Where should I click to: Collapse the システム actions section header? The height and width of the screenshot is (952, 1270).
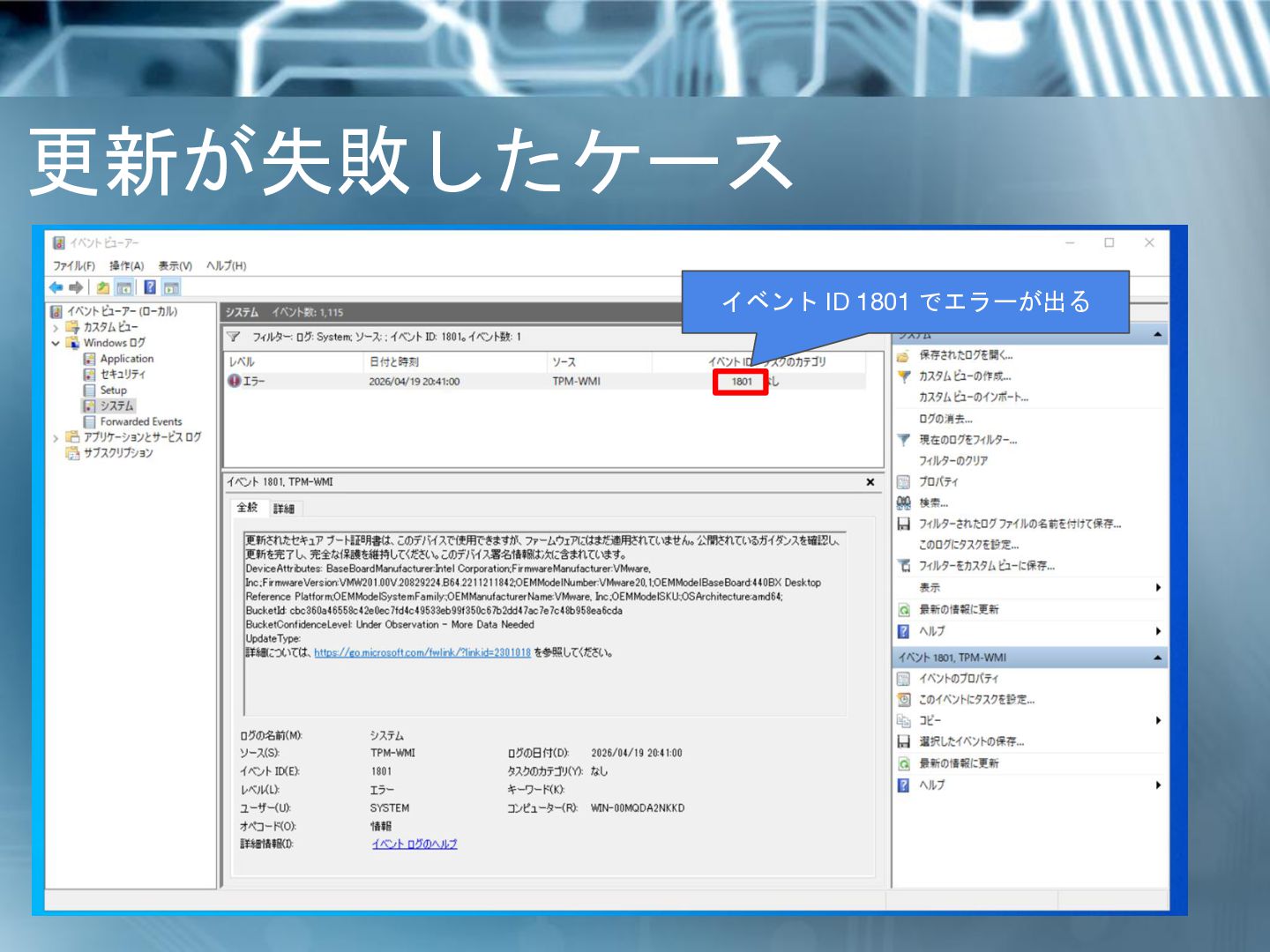point(1157,334)
